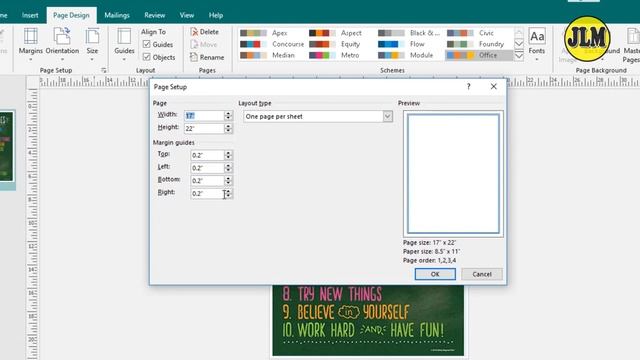
Task: Toggle Align To Guides checkbox
Action: (x=147, y=44)
